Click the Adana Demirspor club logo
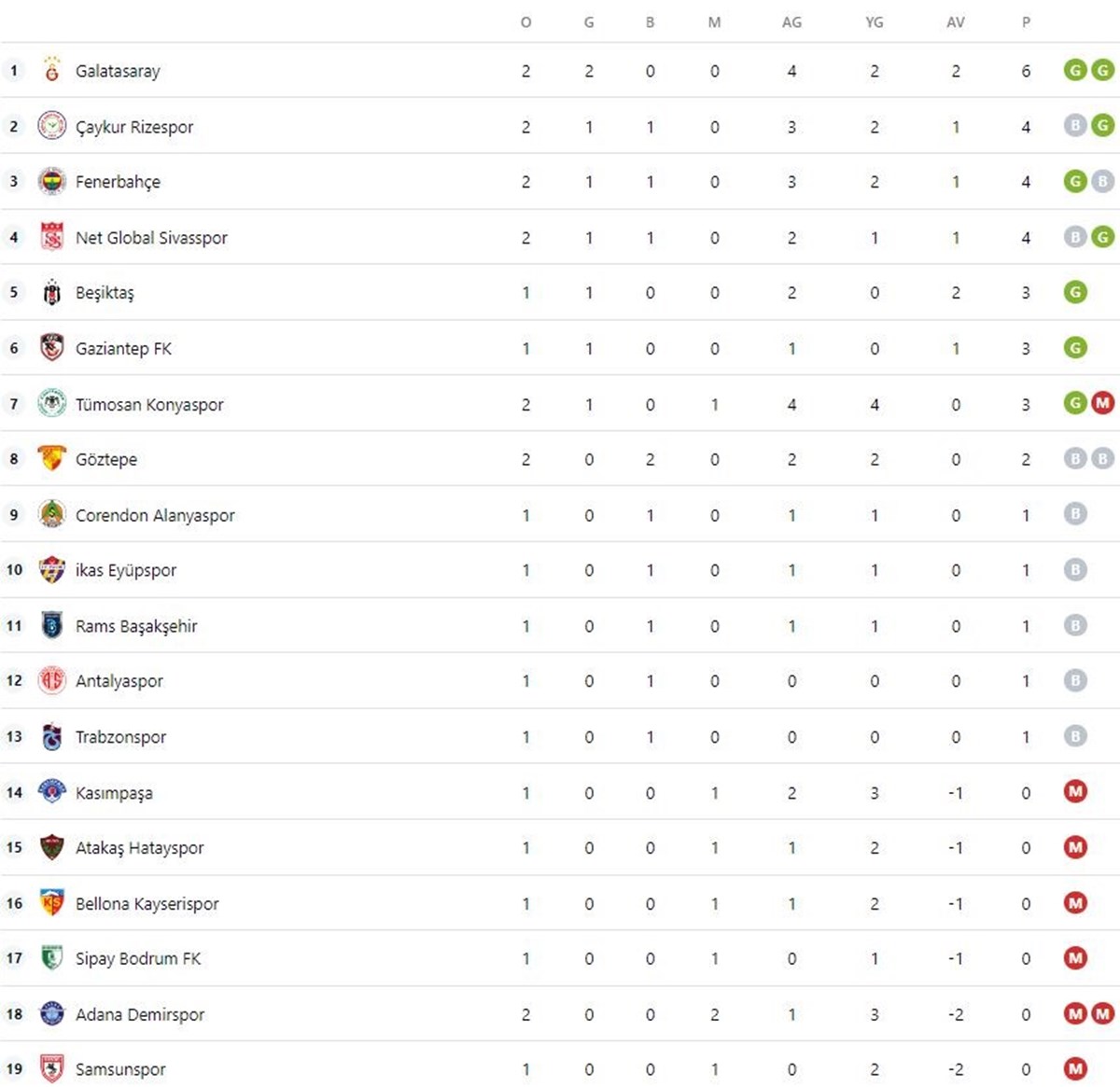Viewport: 1120px width, 1087px height. coord(52,1014)
